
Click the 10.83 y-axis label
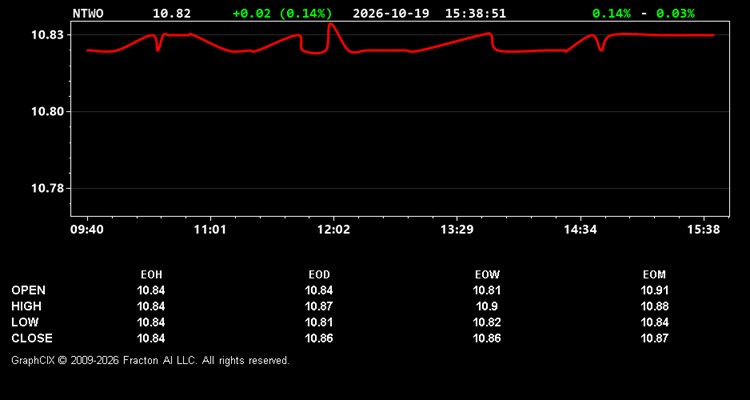click(x=47, y=35)
